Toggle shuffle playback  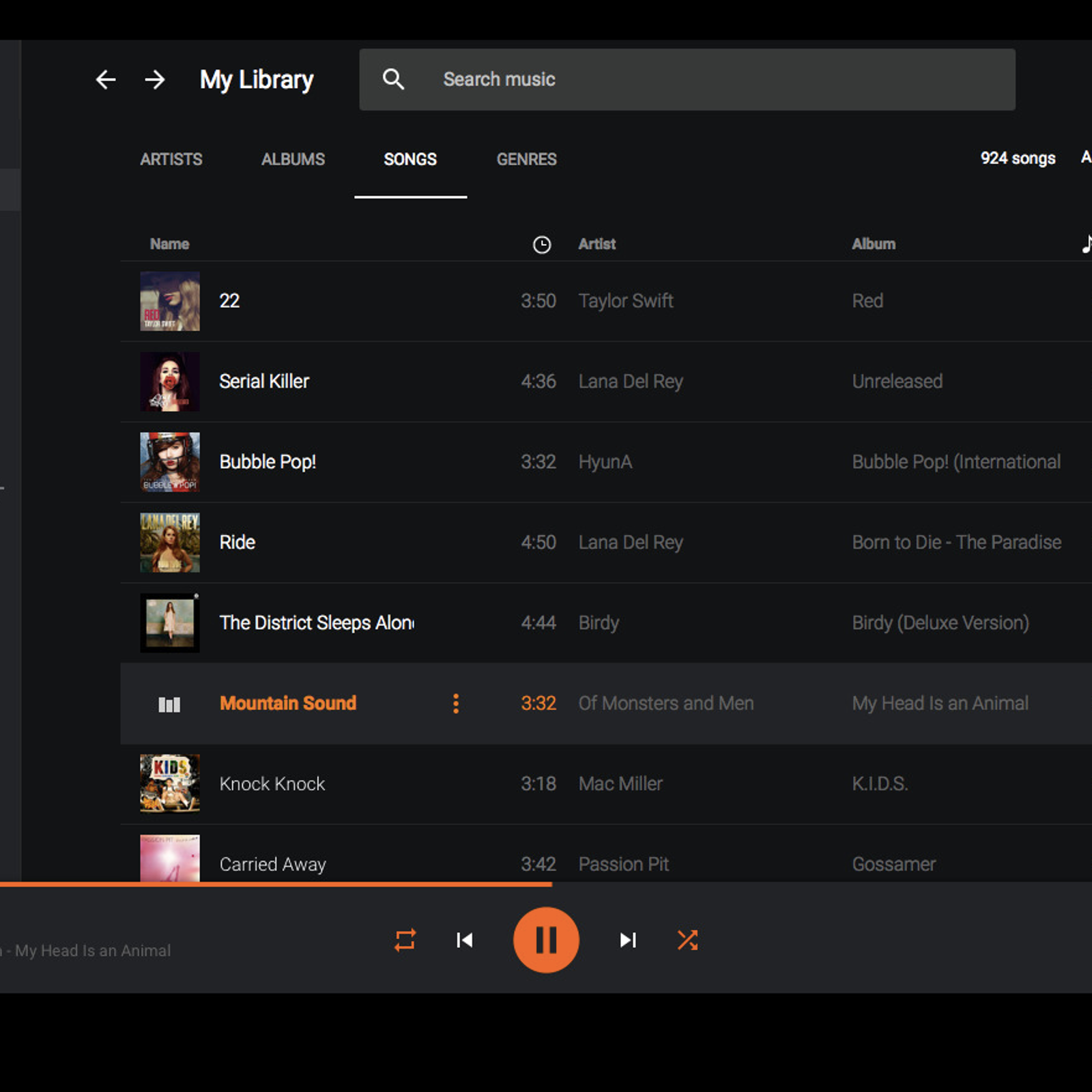point(687,940)
